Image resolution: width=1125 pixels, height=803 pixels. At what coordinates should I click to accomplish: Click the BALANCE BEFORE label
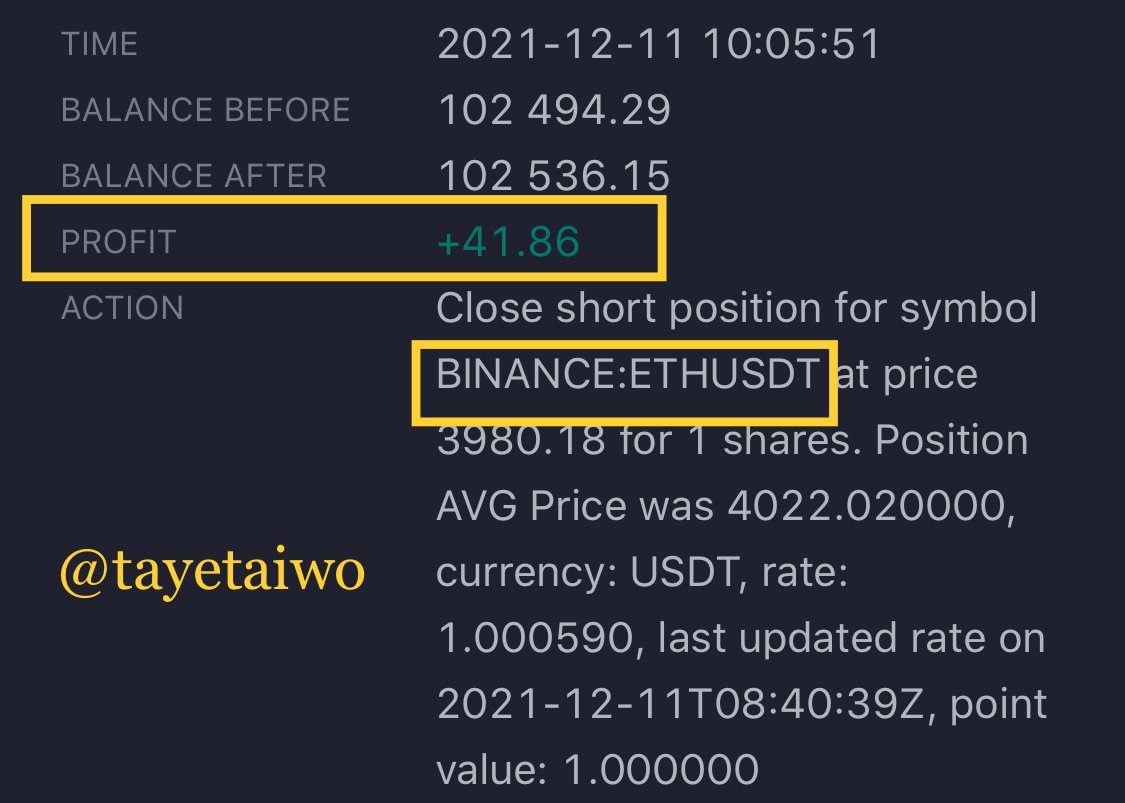206,110
